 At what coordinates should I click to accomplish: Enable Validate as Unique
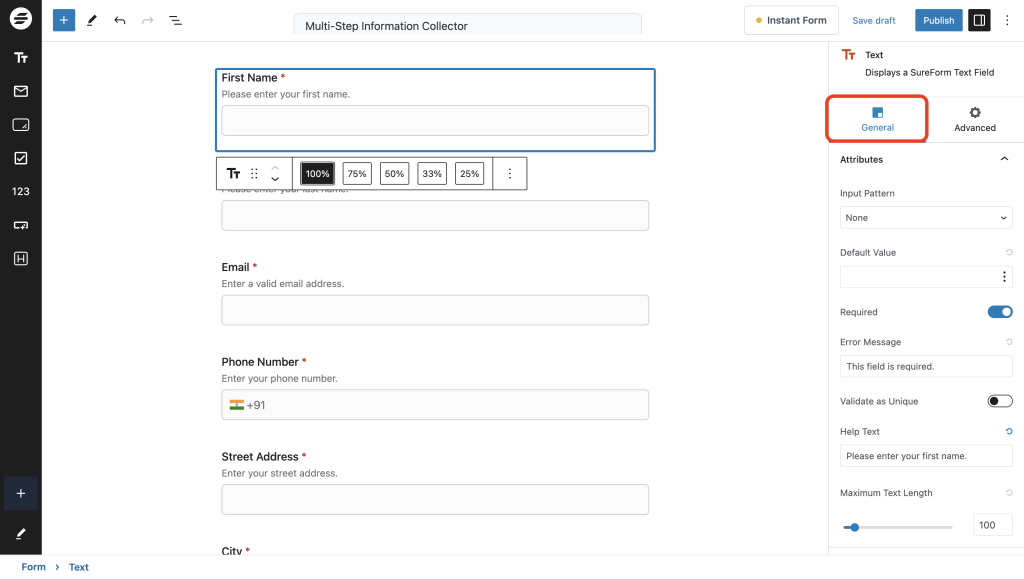point(999,400)
